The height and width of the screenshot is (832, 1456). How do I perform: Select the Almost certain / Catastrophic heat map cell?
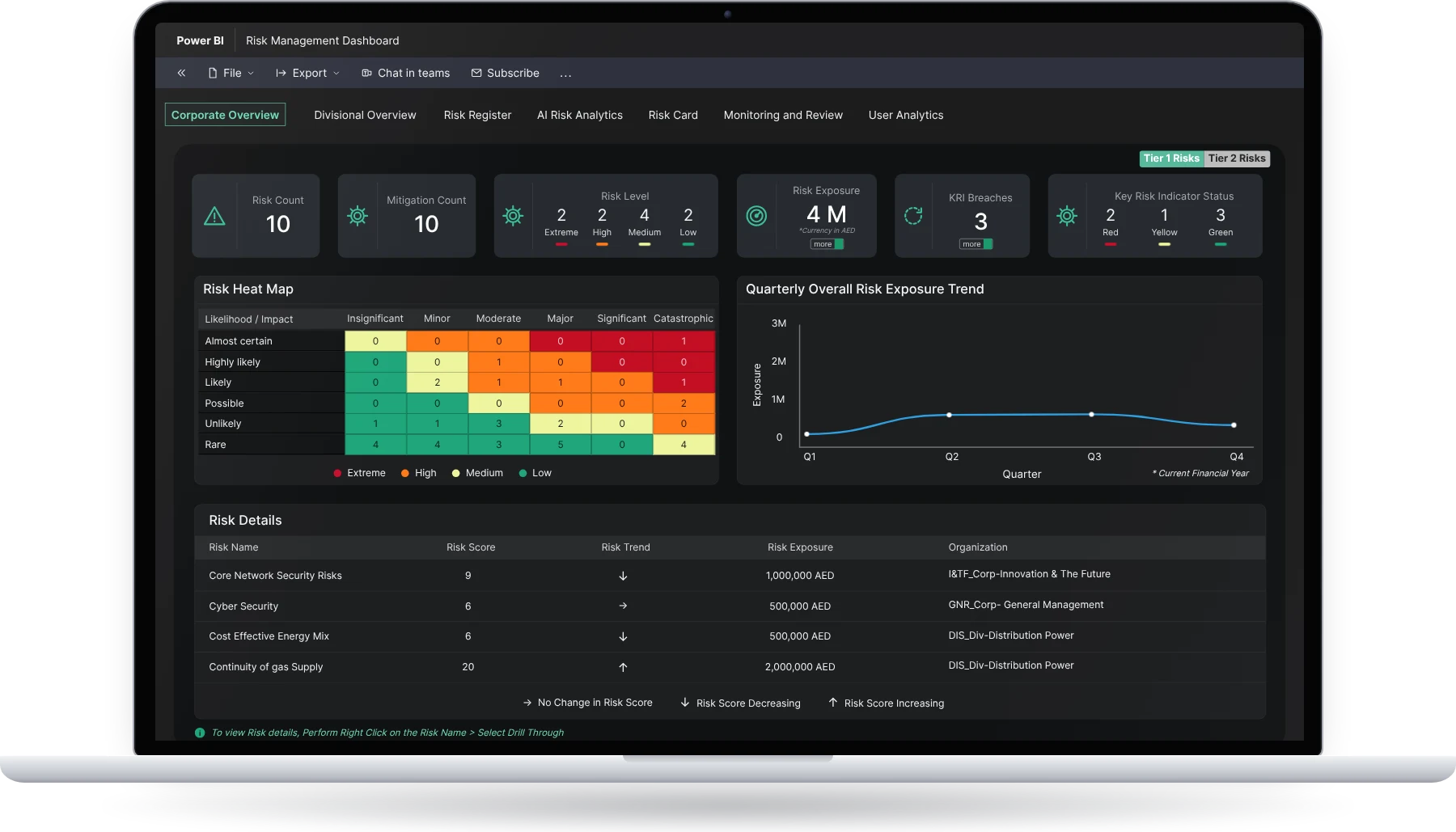(684, 341)
